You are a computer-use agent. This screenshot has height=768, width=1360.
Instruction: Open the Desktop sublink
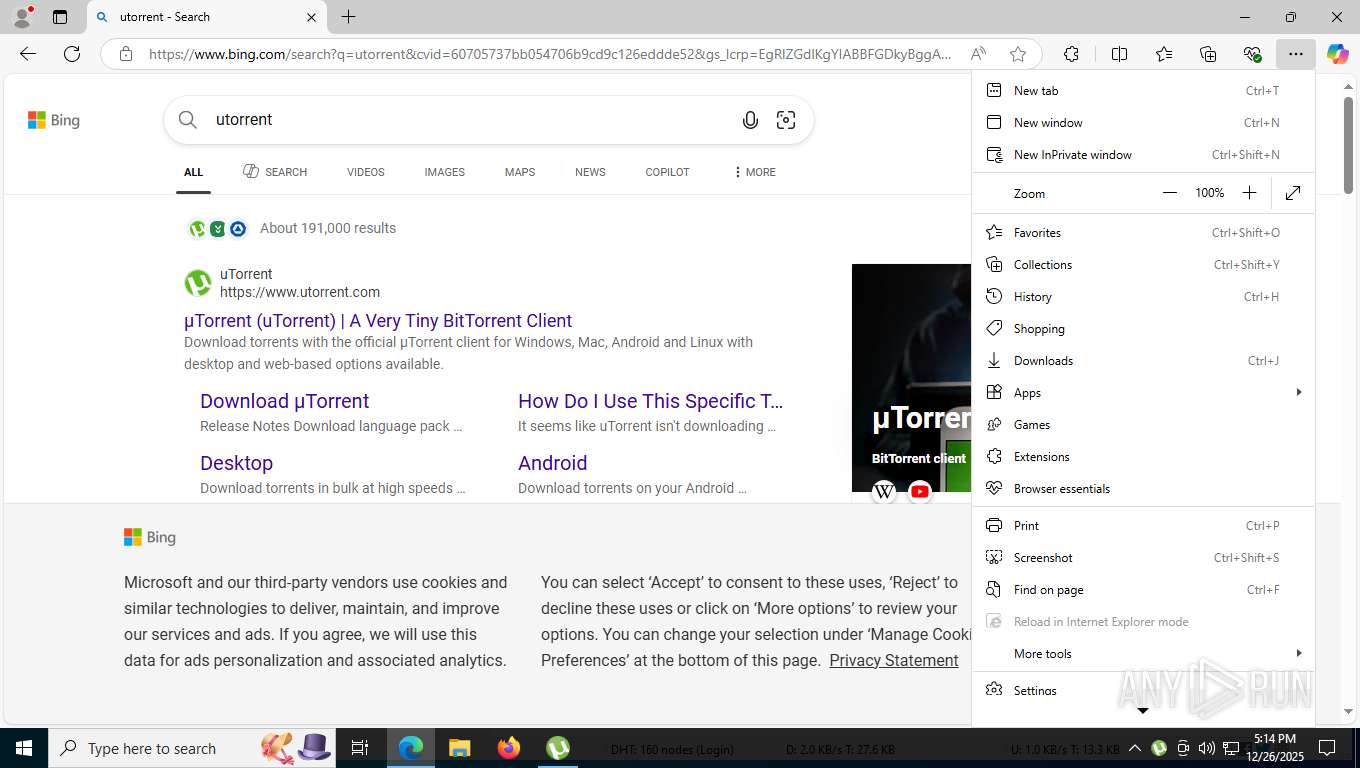tap(236, 463)
